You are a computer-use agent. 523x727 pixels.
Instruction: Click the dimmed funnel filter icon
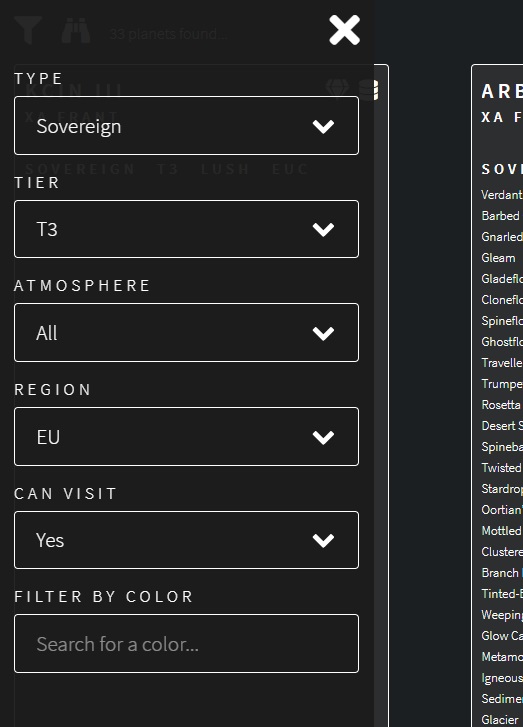coord(28,30)
